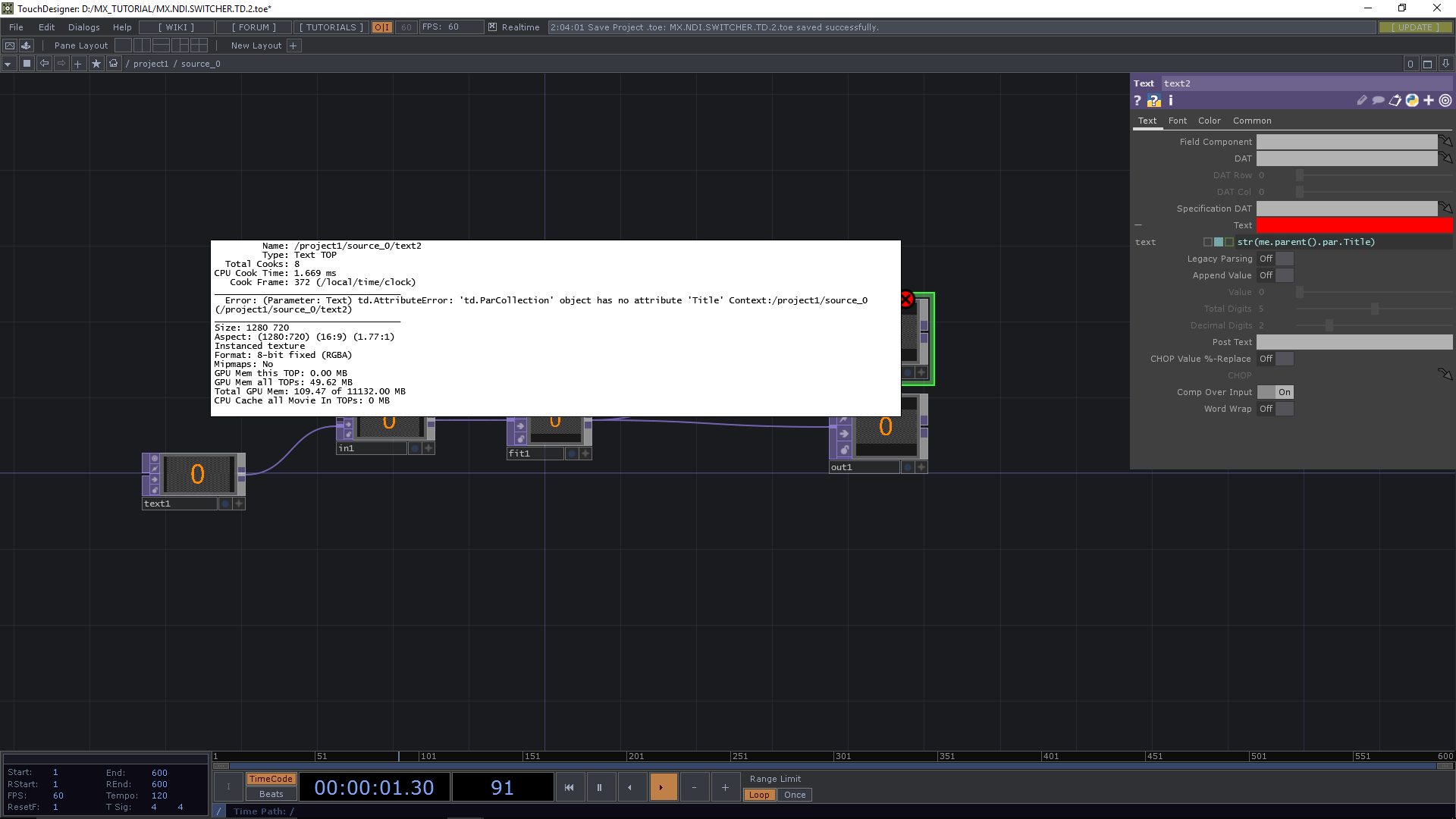Viewport: 1456px width, 819px height.
Task: Play timeline forward
Action: tap(663, 787)
